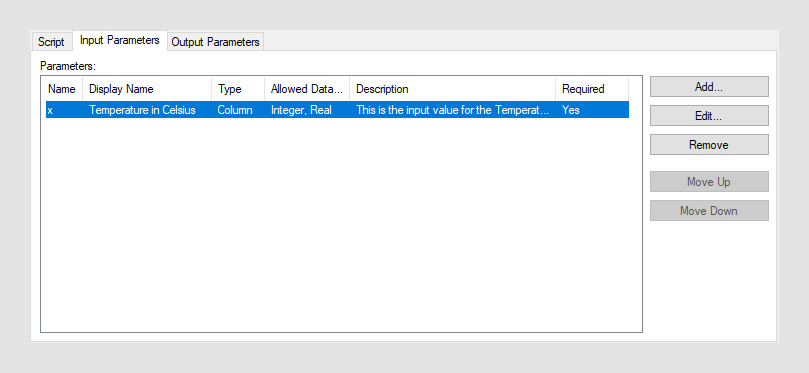Click the Temperature in Celsius cell

pos(142,110)
